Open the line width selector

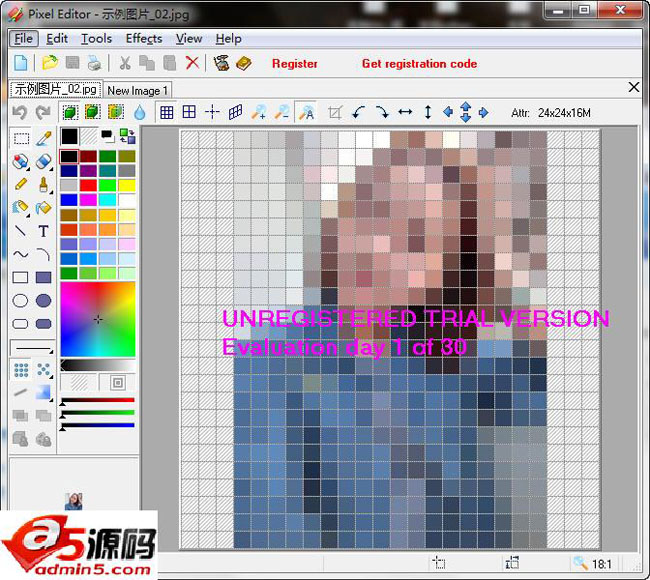pos(32,347)
